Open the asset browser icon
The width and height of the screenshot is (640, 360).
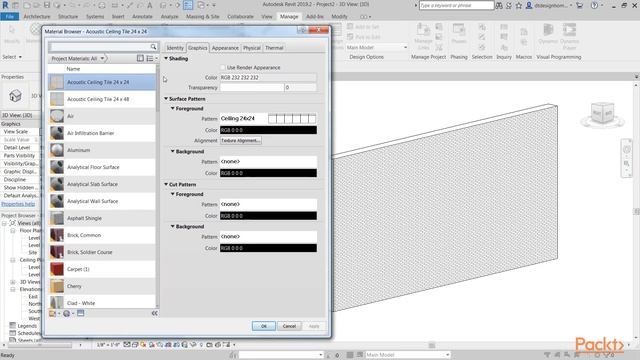pos(80,313)
